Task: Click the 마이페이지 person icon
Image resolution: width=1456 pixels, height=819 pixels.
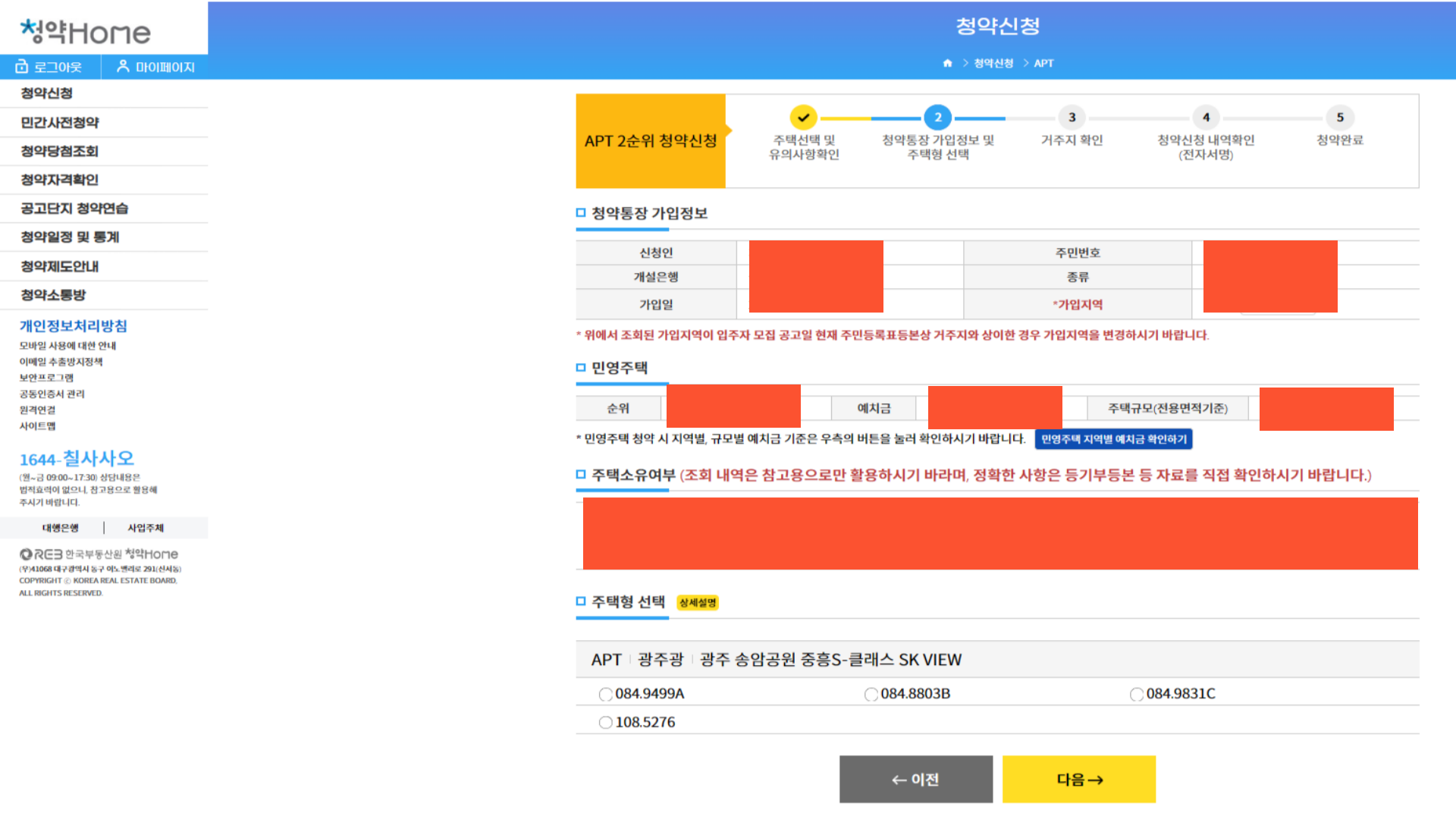Action: pos(124,66)
